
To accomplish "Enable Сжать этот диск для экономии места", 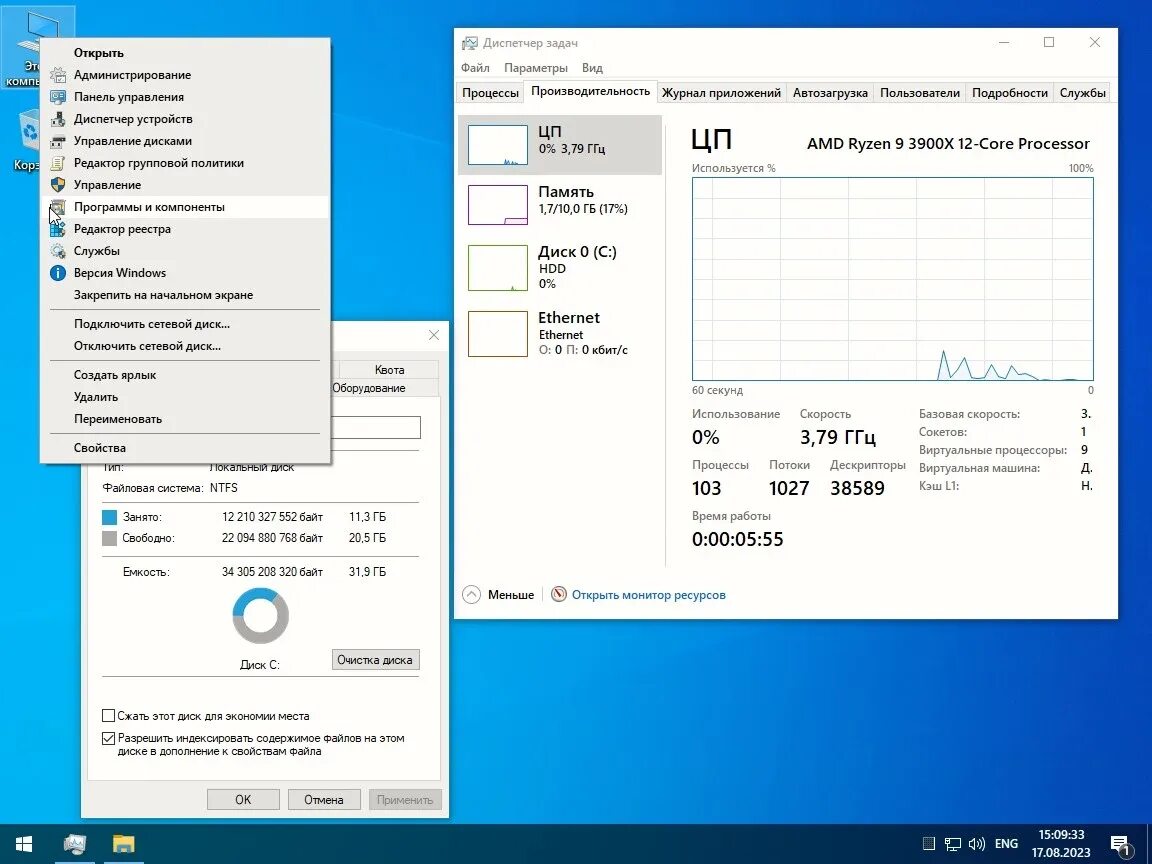I will tap(108, 716).
